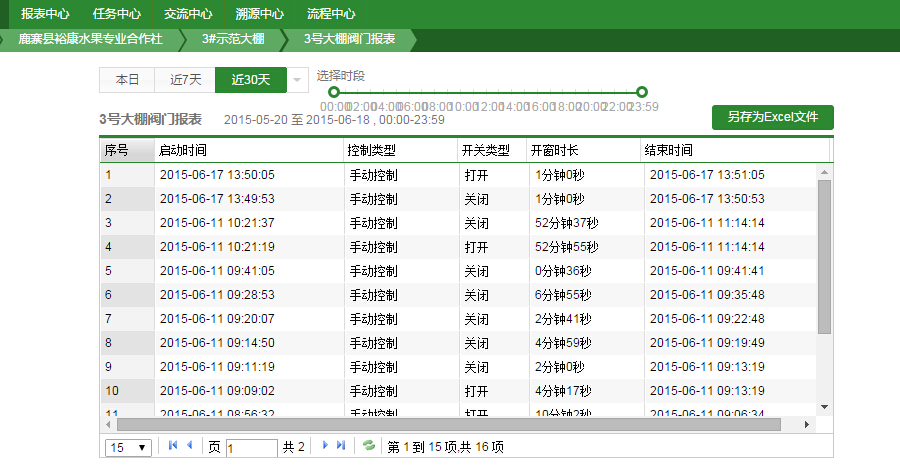
Task: Open the 溯源中心 menu
Action: point(259,14)
